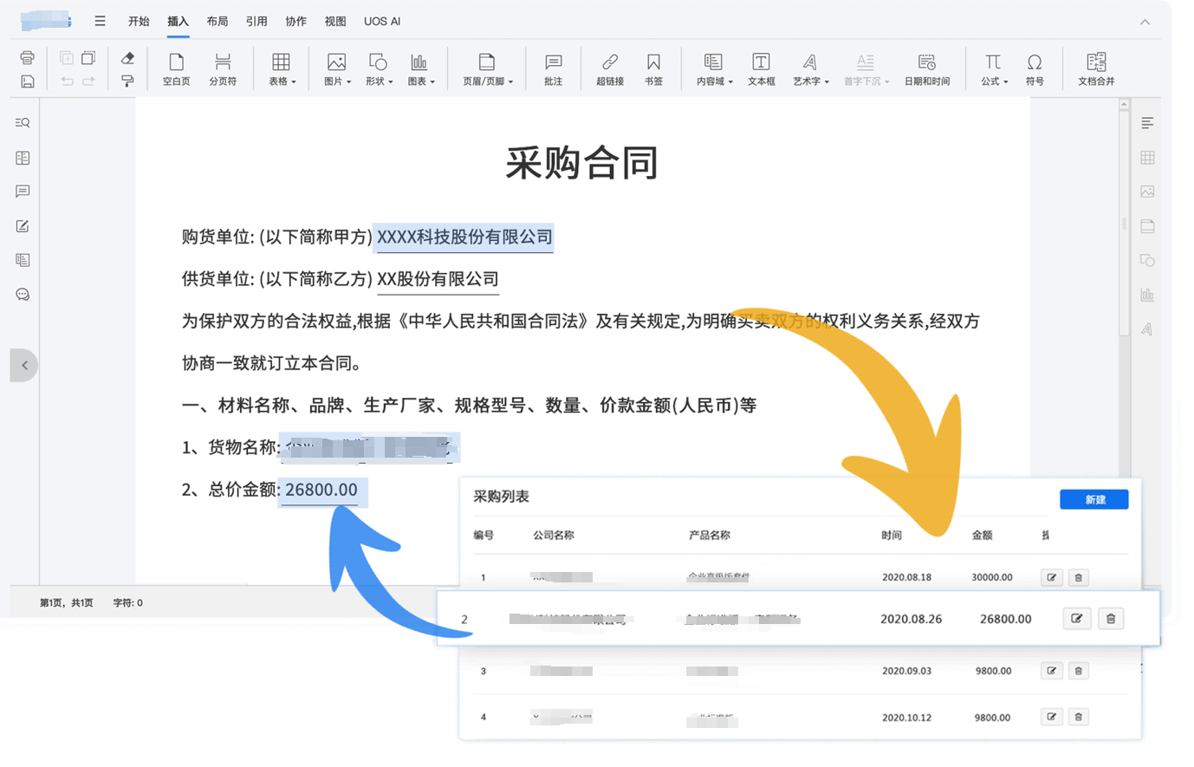Click the 文档合并 document merge icon
The image size is (1194, 767).
click(x=1096, y=69)
